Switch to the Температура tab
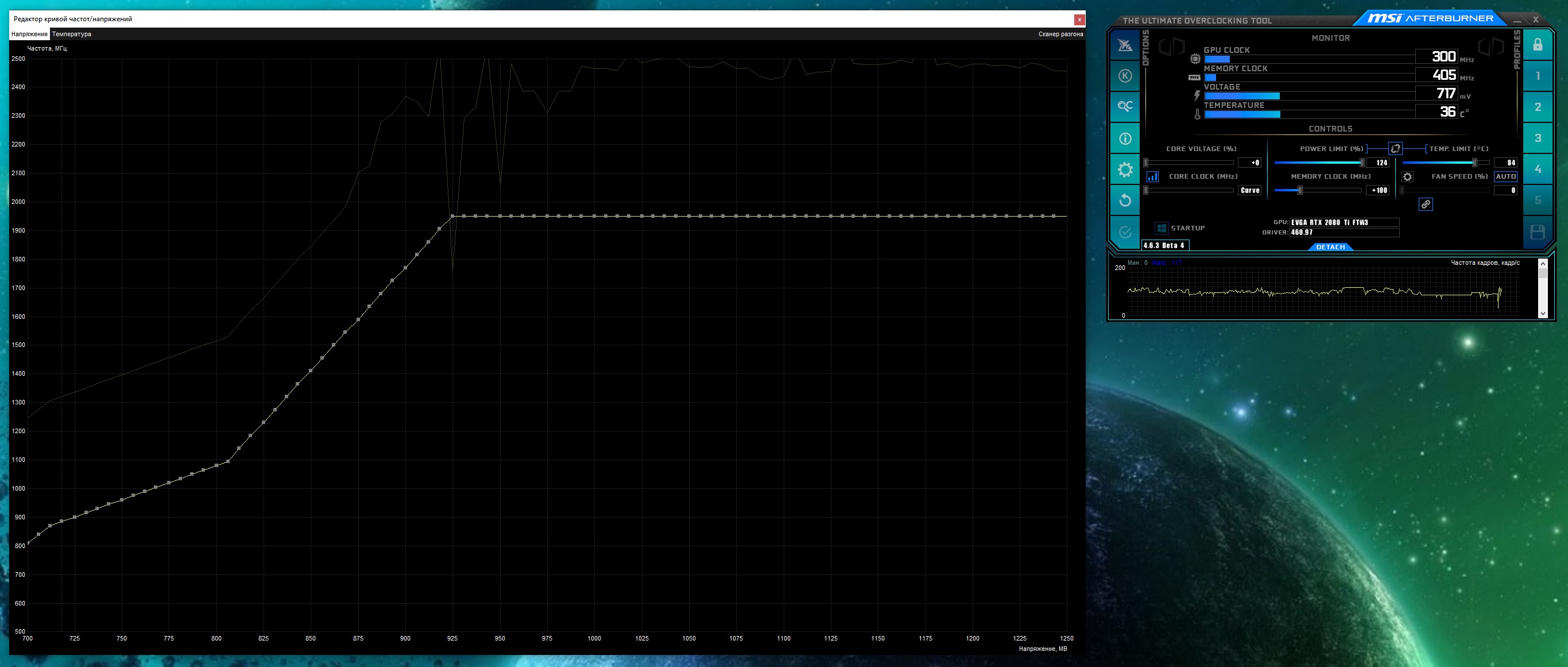The width and height of the screenshot is (1568, 667). pos(72,34)
